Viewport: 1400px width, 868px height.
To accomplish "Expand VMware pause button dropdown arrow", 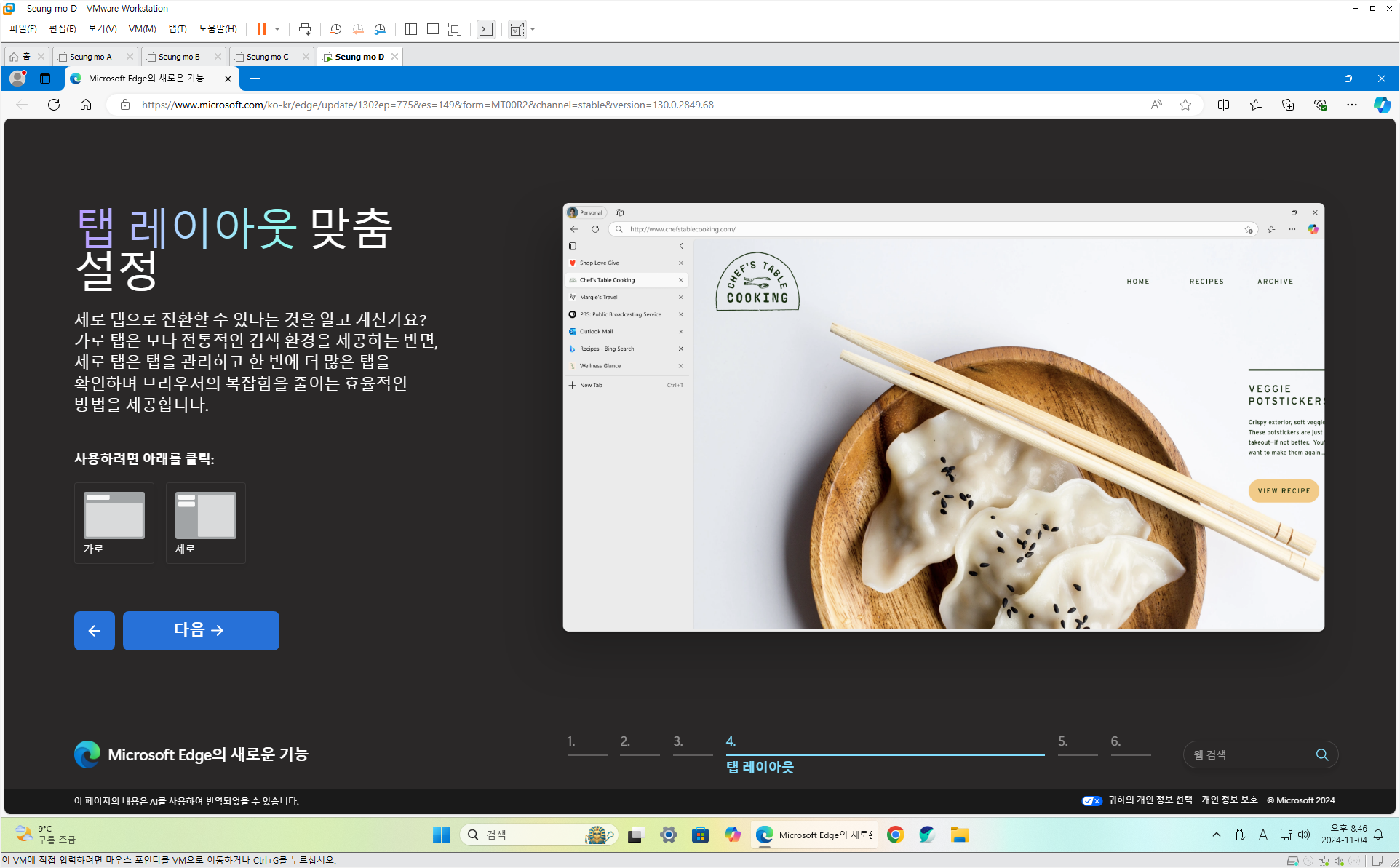I will (x=277, y=29).
